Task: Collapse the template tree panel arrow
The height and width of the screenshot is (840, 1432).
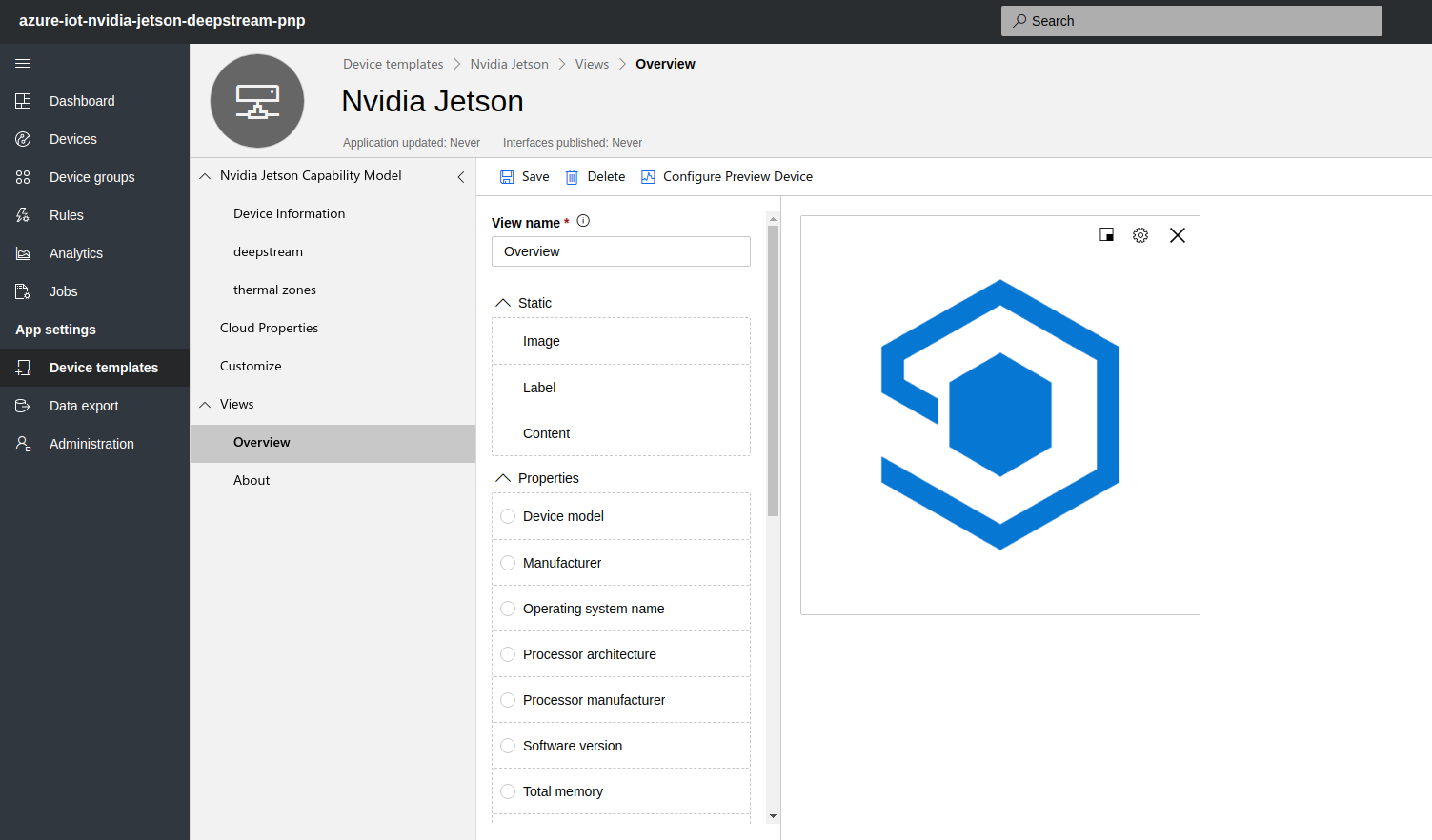Action: point(461,177)
